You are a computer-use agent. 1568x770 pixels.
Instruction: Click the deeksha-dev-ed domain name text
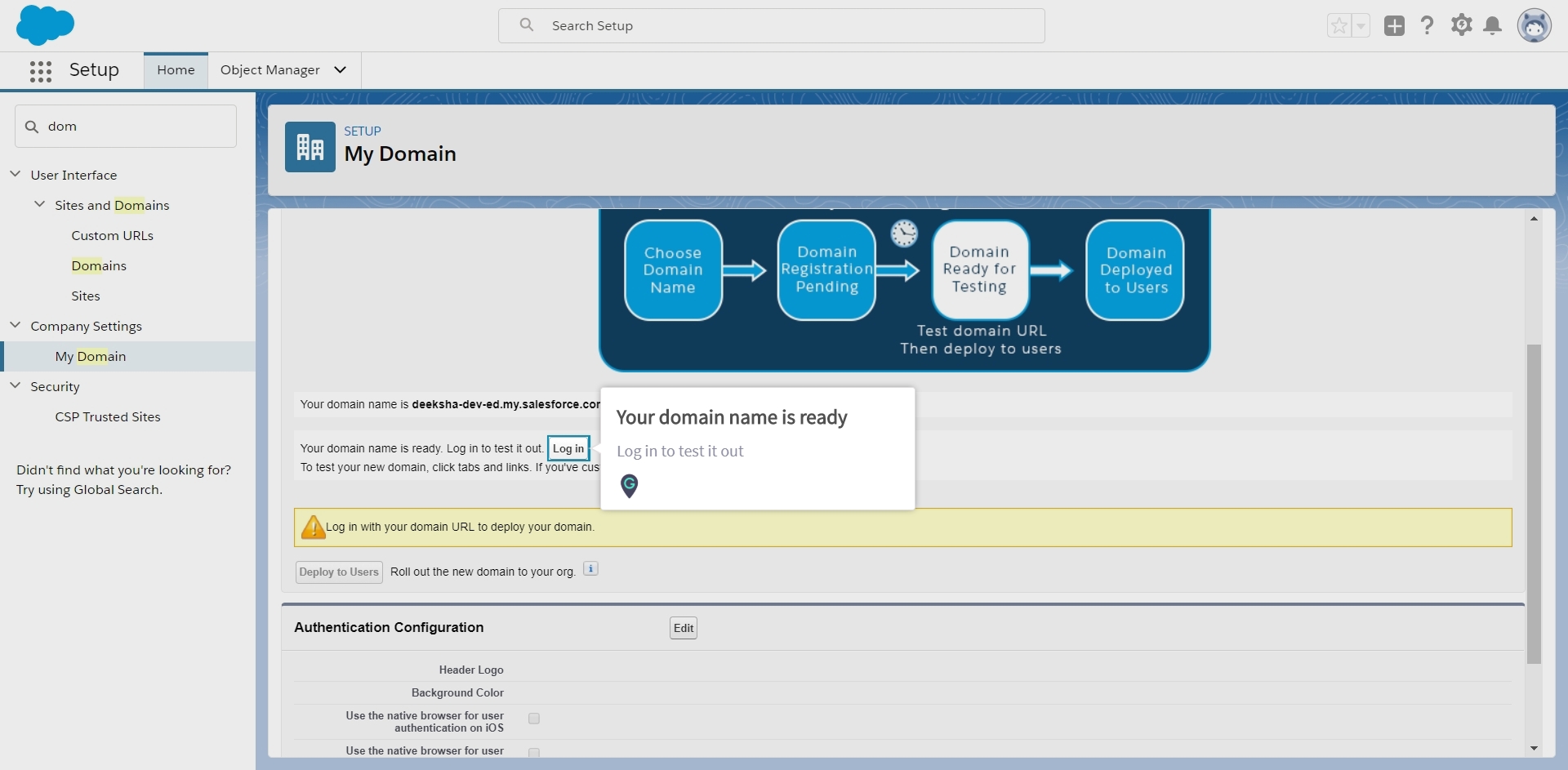click(x=506, y=404)
